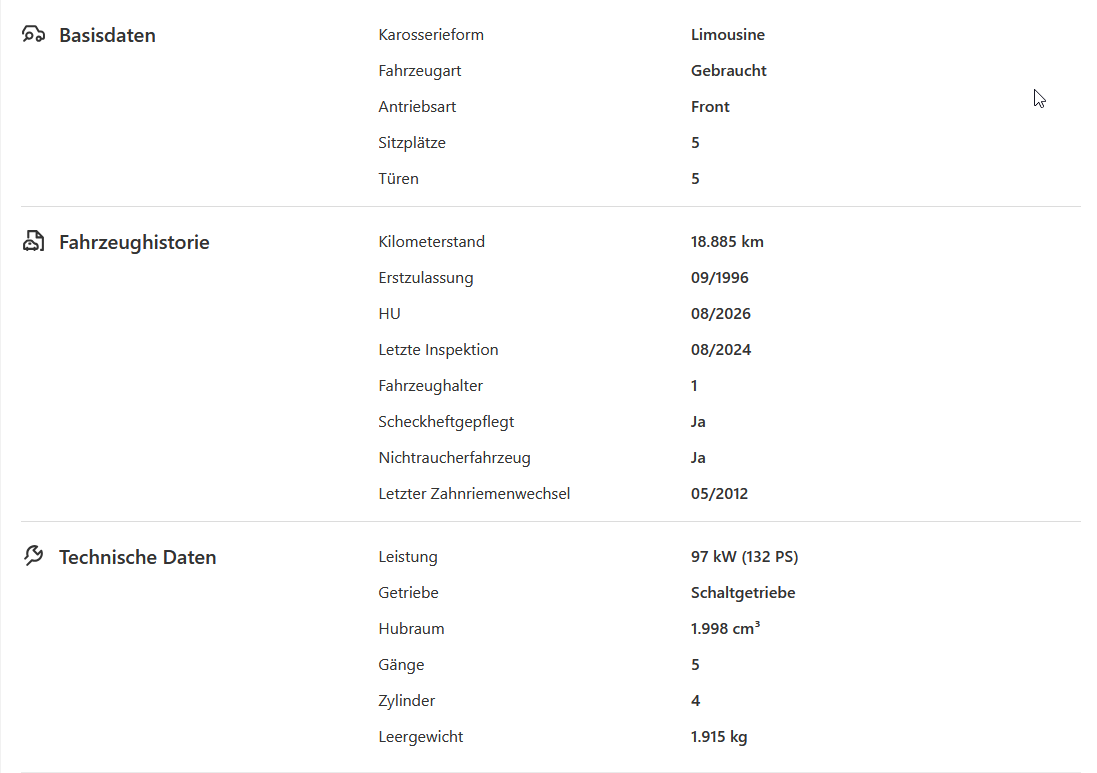The image size is (1097, 773).
Task: Click the HU date 08/2026
Action: [x=721, y=313]
